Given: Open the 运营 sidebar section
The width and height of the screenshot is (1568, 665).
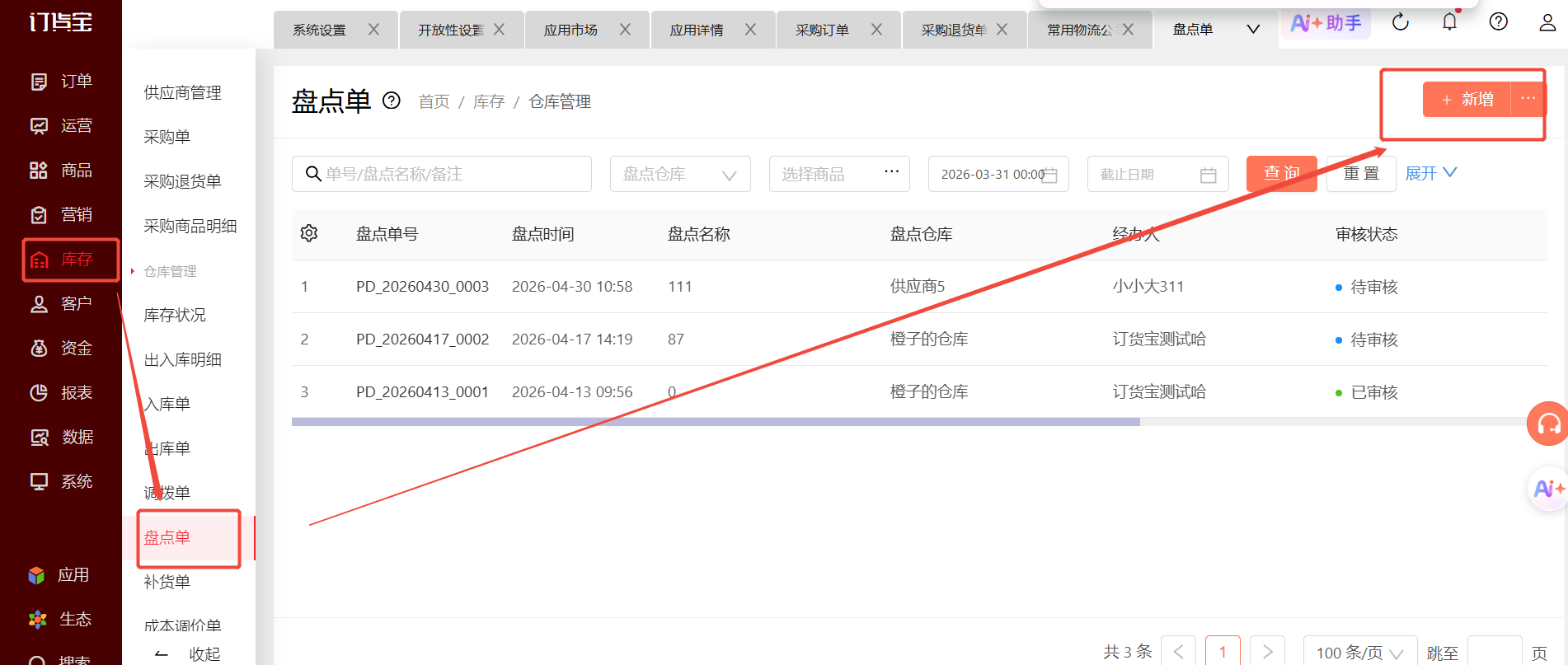Looking at the screenshot, I should pyautogui.click(x=61, y=126).
